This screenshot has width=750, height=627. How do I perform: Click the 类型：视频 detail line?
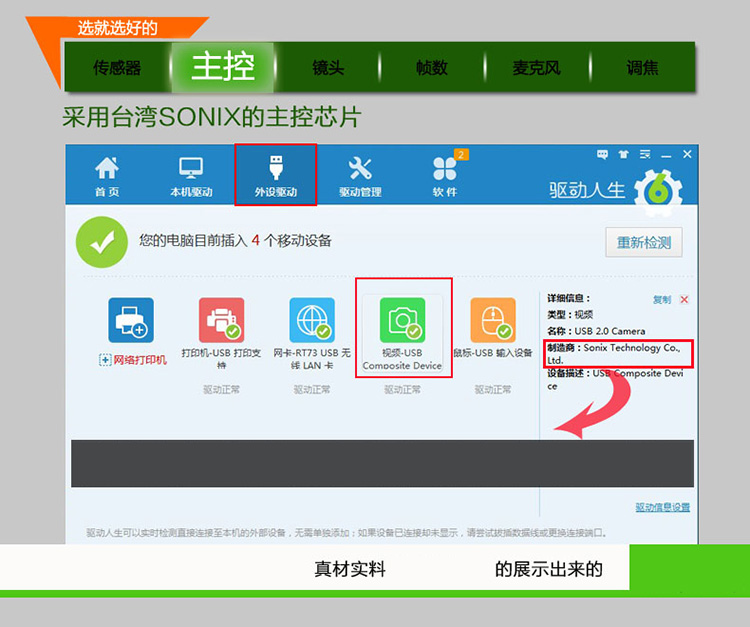coord(570,314)
